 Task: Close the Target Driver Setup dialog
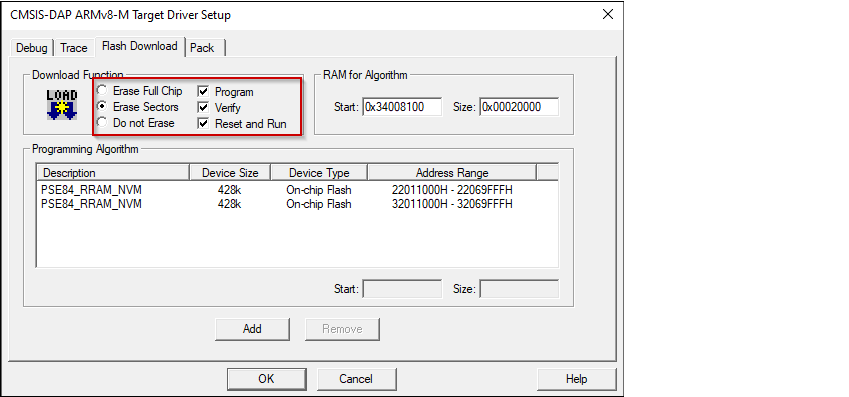click(x=608, y=15)
